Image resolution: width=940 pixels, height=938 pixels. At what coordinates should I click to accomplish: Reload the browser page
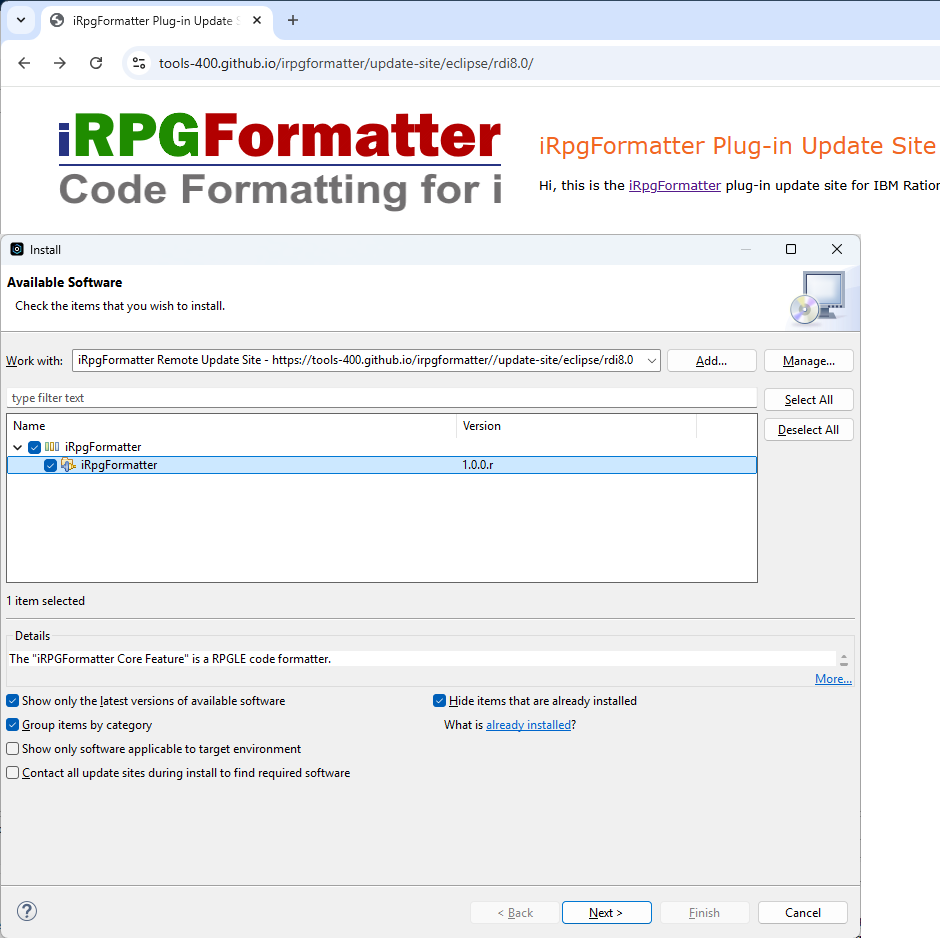pyautogui.click(x=96, y=63)
